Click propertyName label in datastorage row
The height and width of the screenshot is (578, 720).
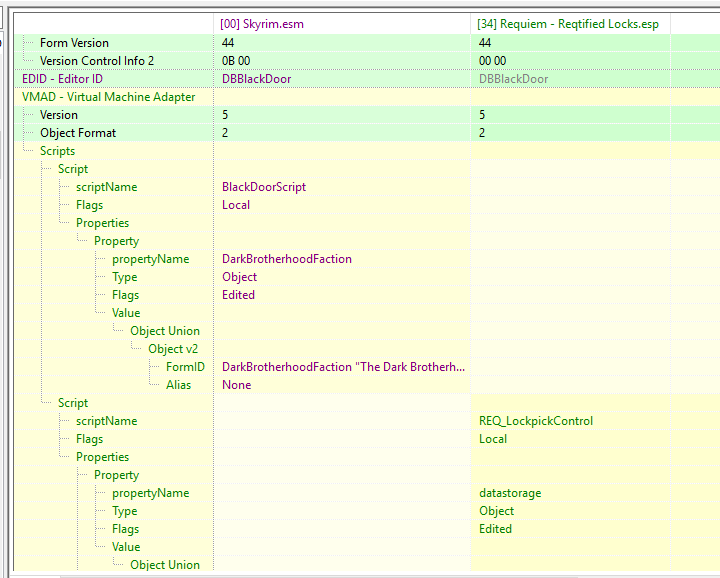[x=151, y=493]
